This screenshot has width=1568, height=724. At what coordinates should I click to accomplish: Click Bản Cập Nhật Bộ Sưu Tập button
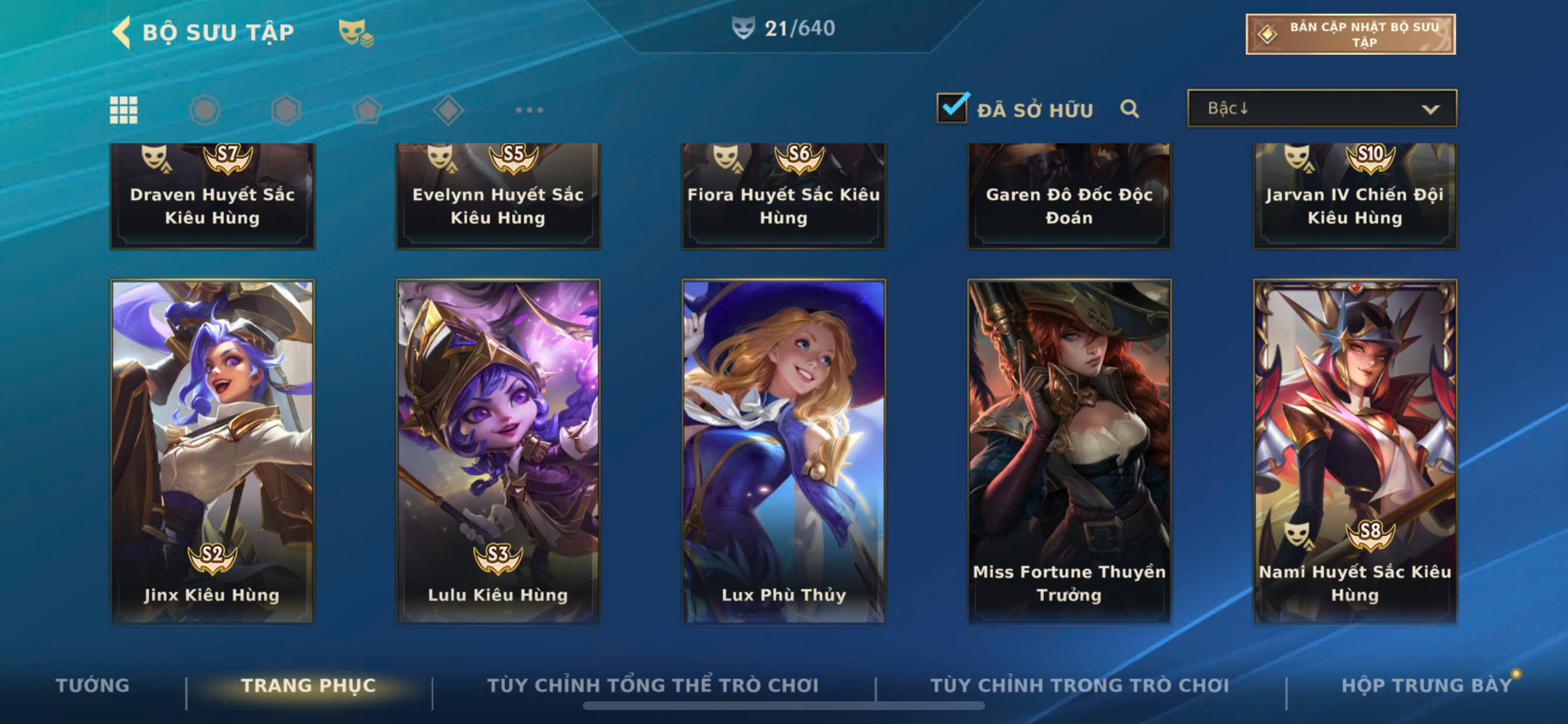pyautogui.click(x=1350, y=34)
